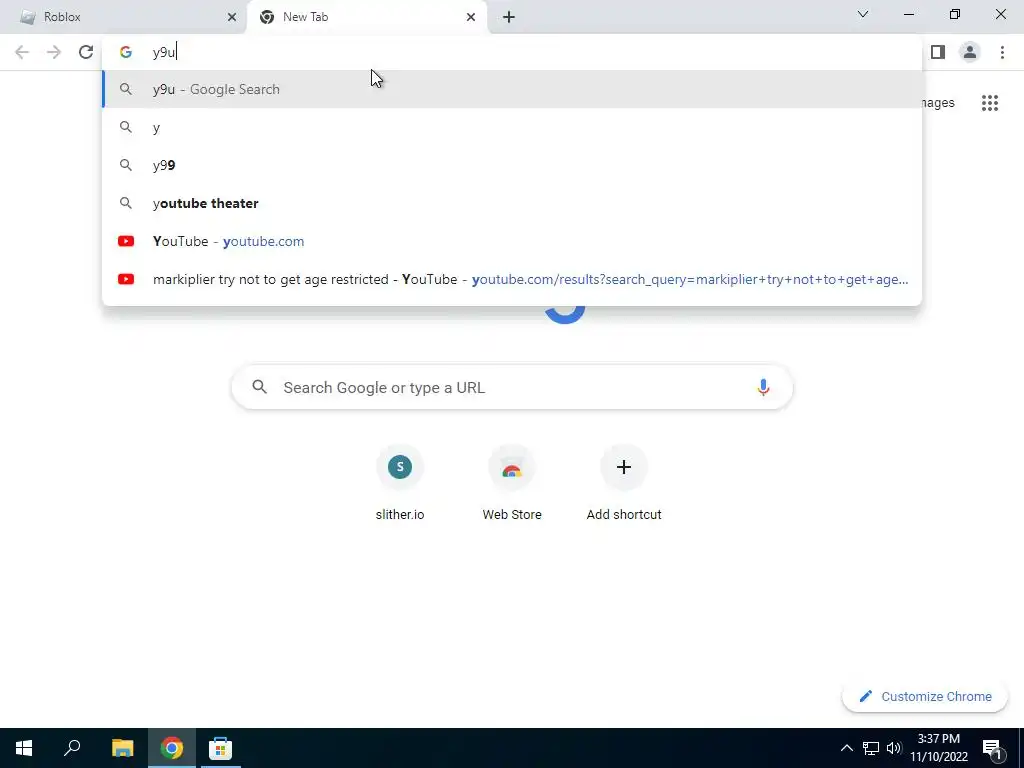Open the Google apps grid

990,103
